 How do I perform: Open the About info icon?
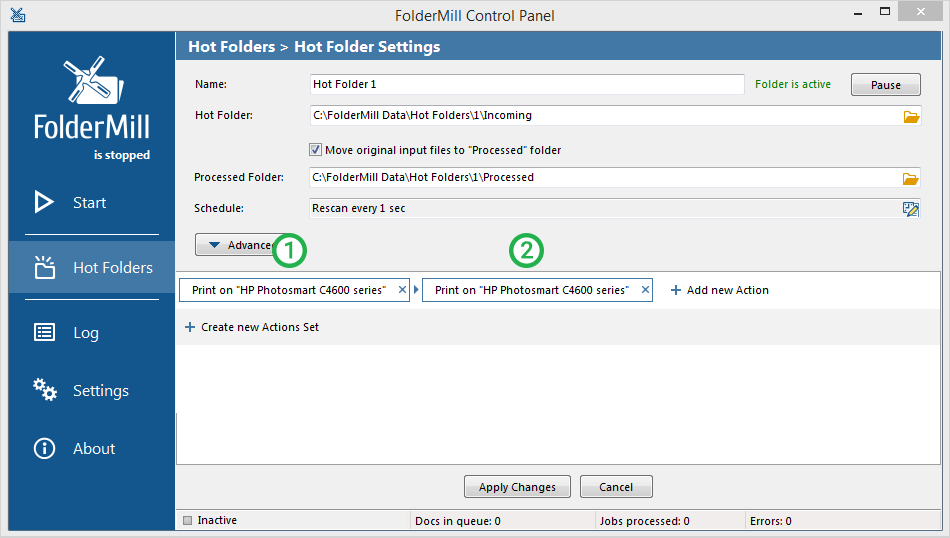(x=44, y=448)
